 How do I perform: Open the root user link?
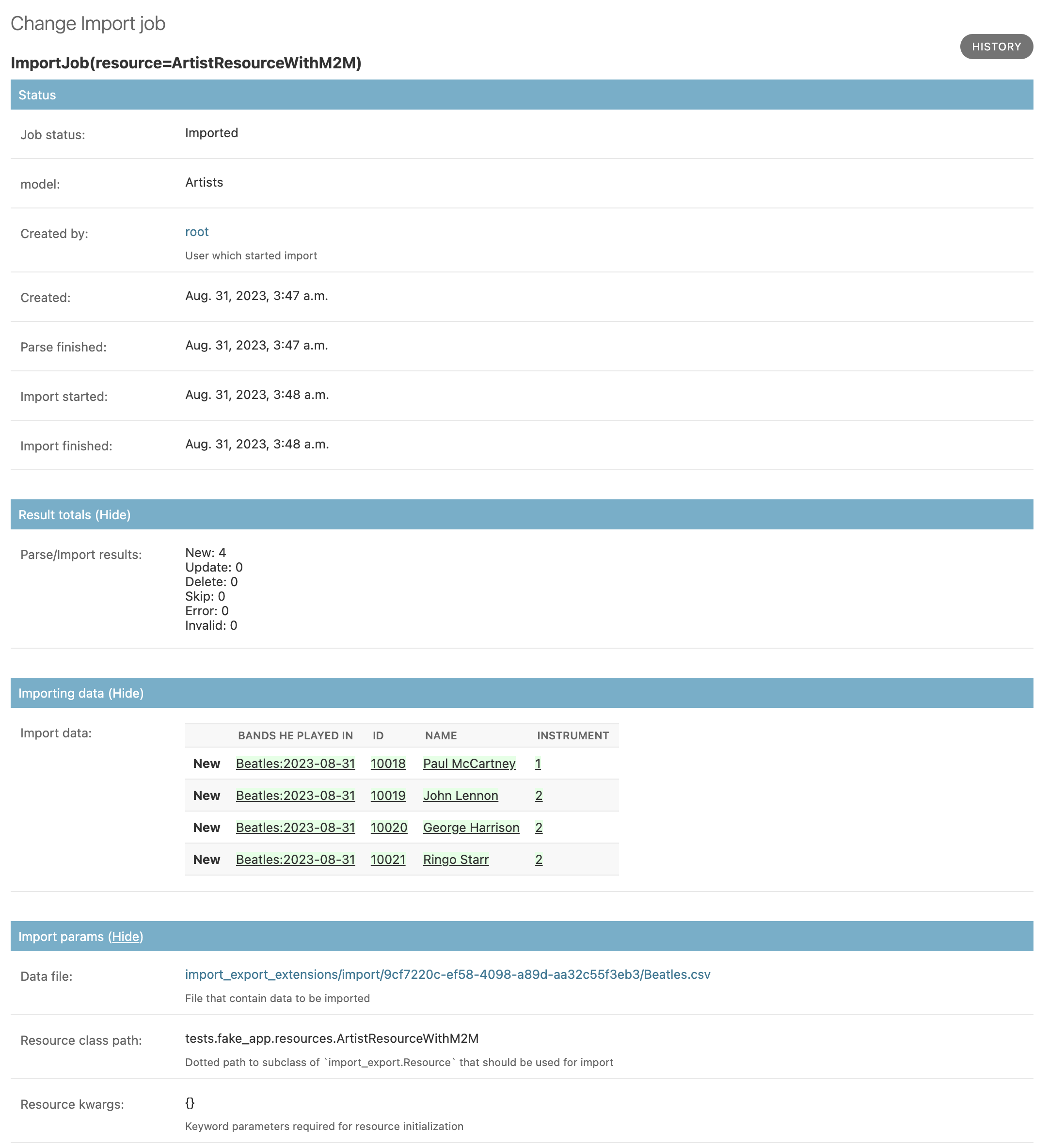(x=196, y=232)
